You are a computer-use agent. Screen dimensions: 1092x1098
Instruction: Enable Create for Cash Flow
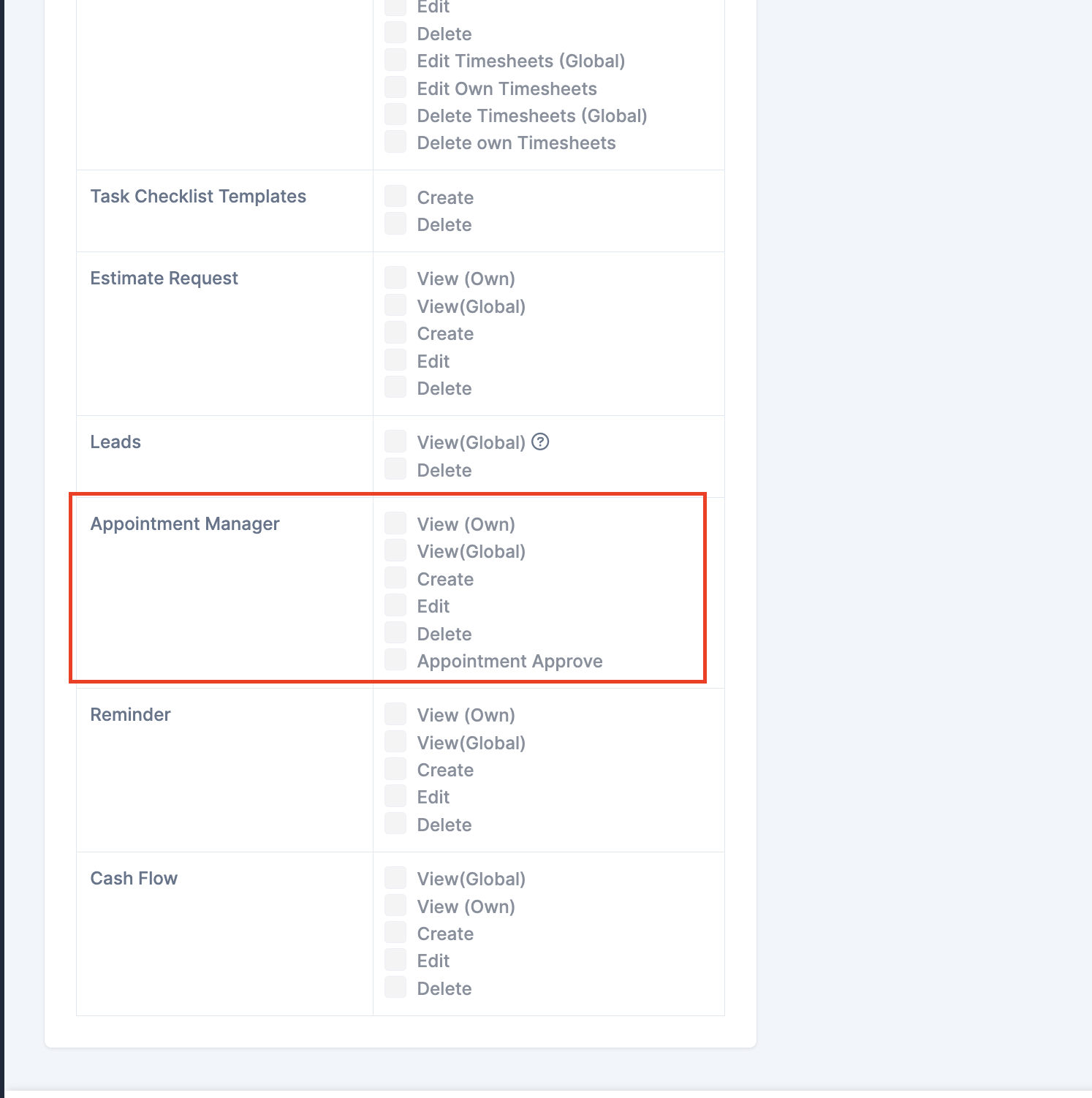click(x=395, y=932)
